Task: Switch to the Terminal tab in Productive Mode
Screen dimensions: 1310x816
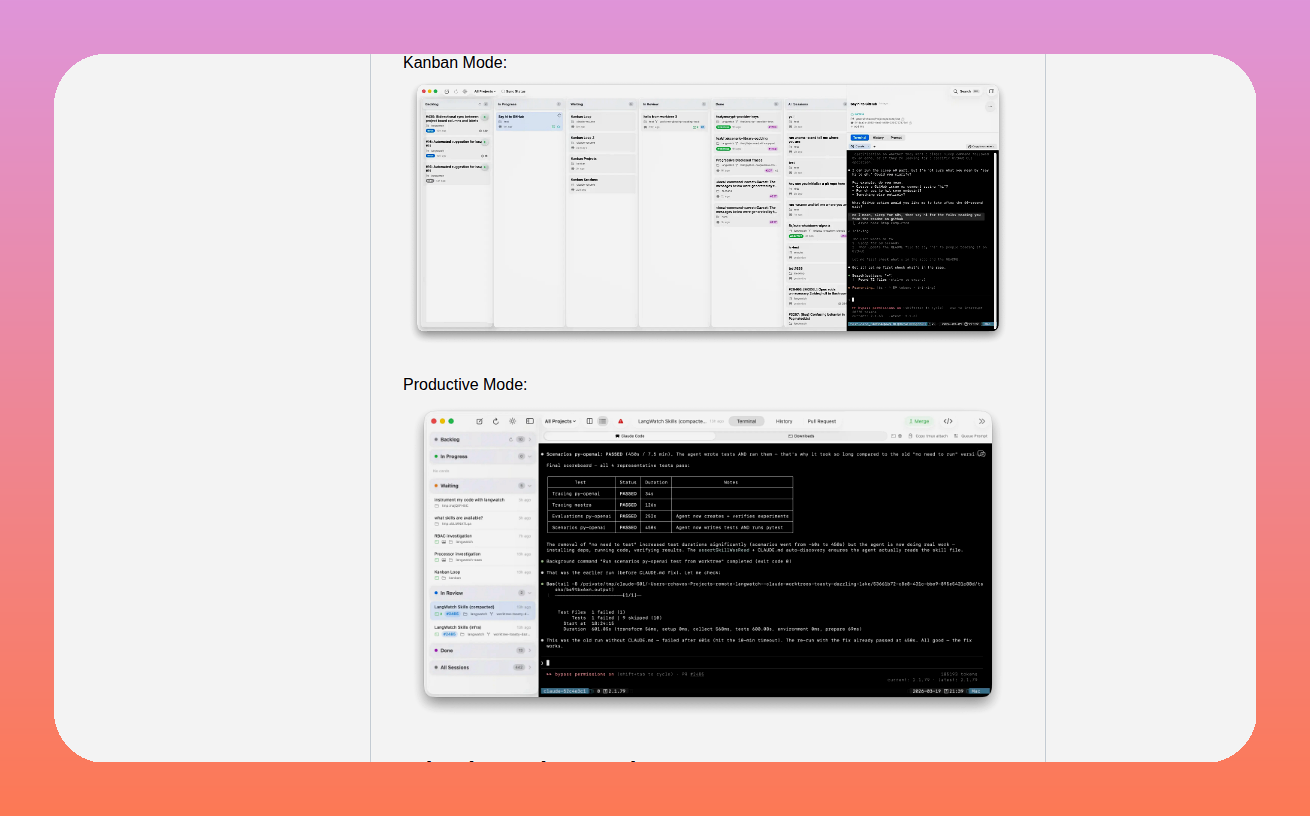Action: [x=747, y=421]
